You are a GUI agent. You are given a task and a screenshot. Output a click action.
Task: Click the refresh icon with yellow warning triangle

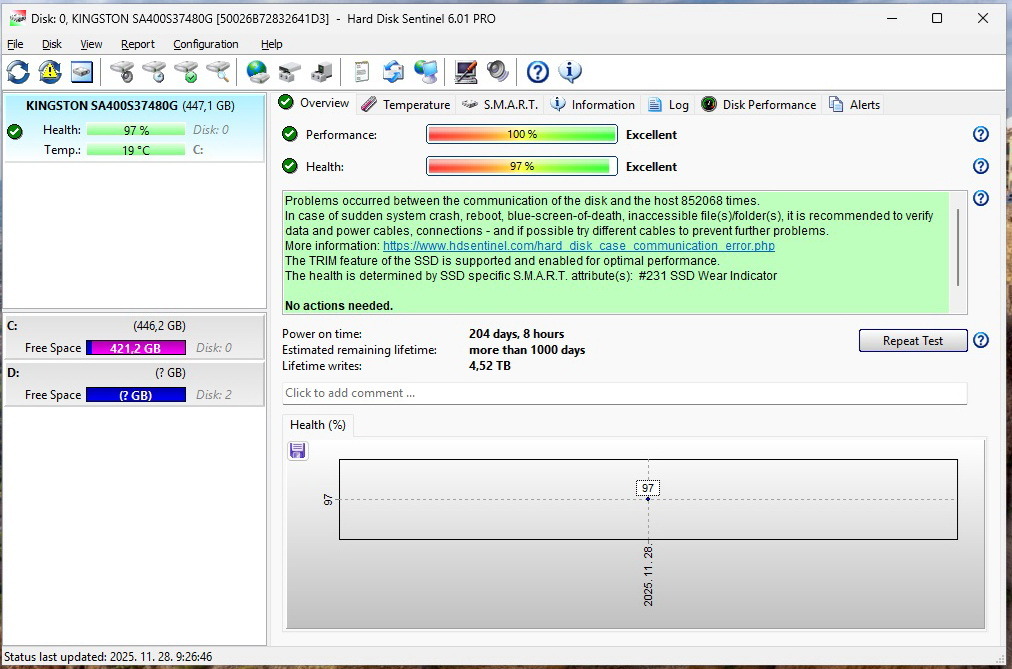[50, 72]
